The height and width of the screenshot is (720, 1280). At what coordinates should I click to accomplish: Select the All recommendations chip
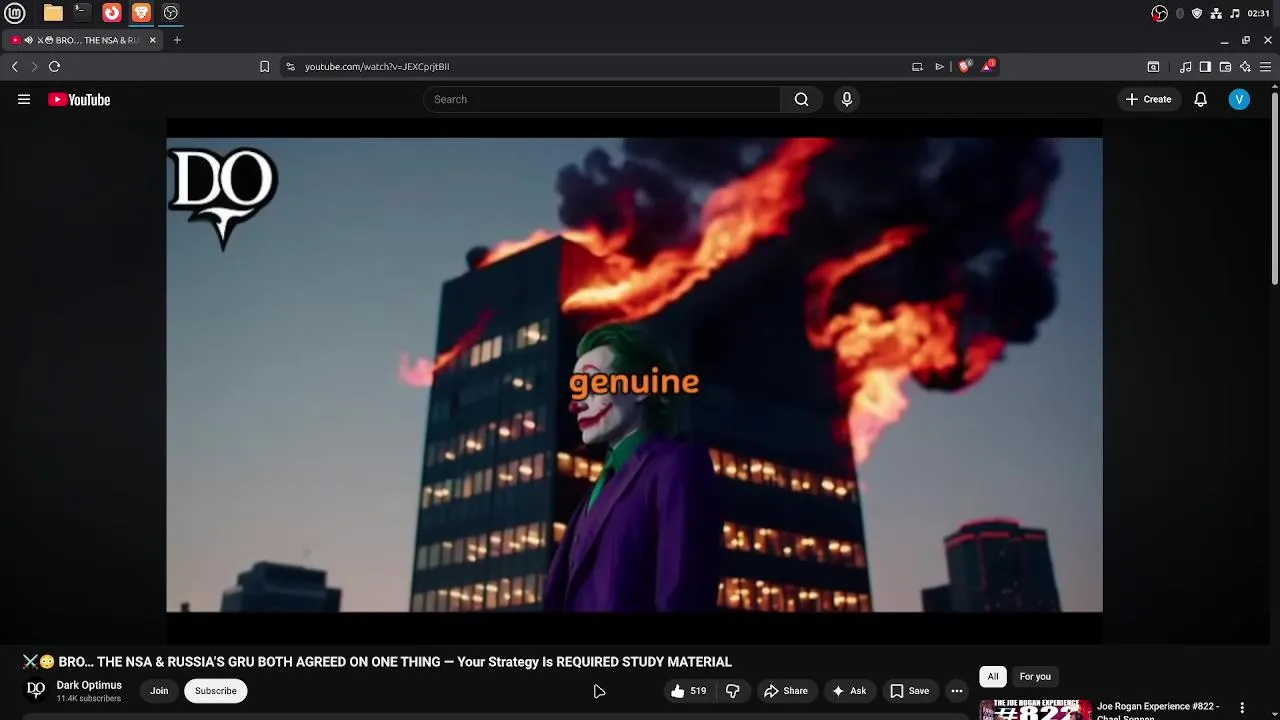pyautogui.click(x=993, y=677)
